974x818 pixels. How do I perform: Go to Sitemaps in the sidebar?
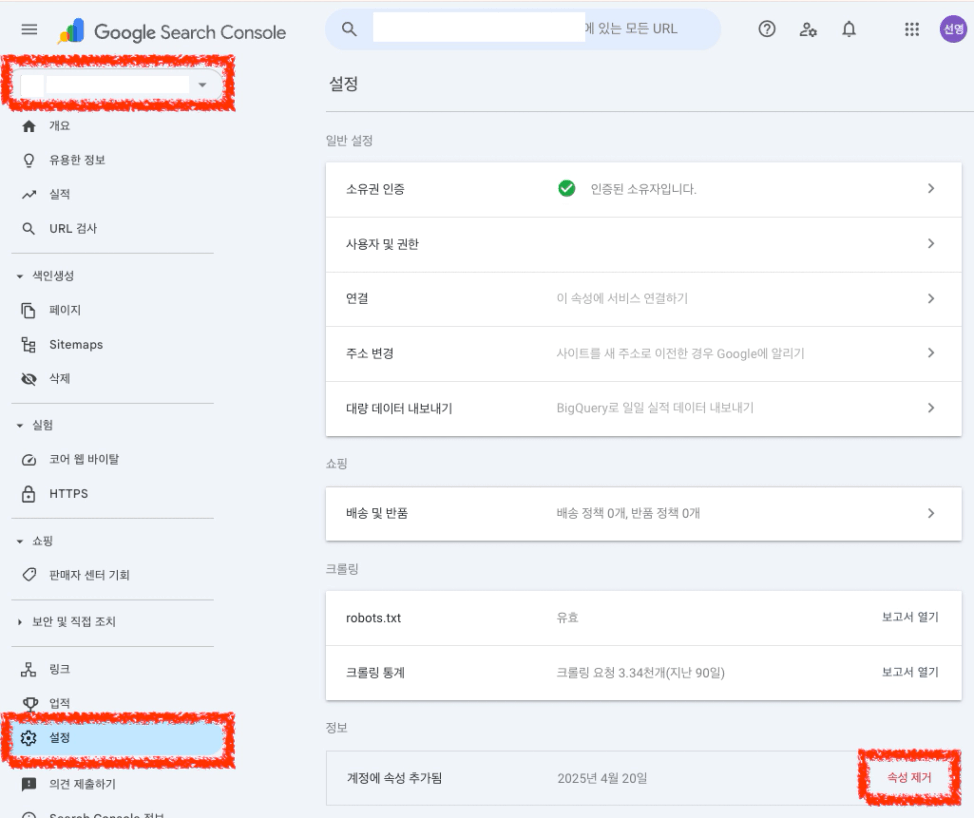(76, 344)
